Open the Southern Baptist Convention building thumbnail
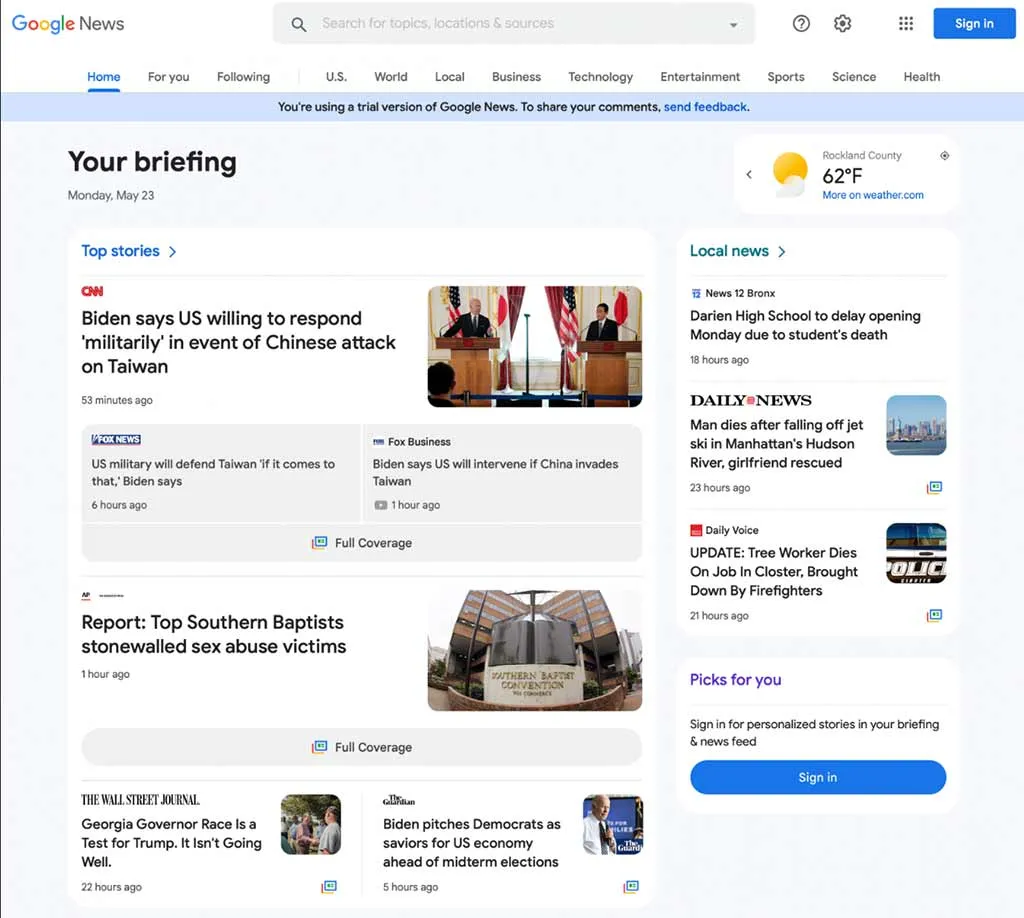1024x918 pixels. coord(535,650)
